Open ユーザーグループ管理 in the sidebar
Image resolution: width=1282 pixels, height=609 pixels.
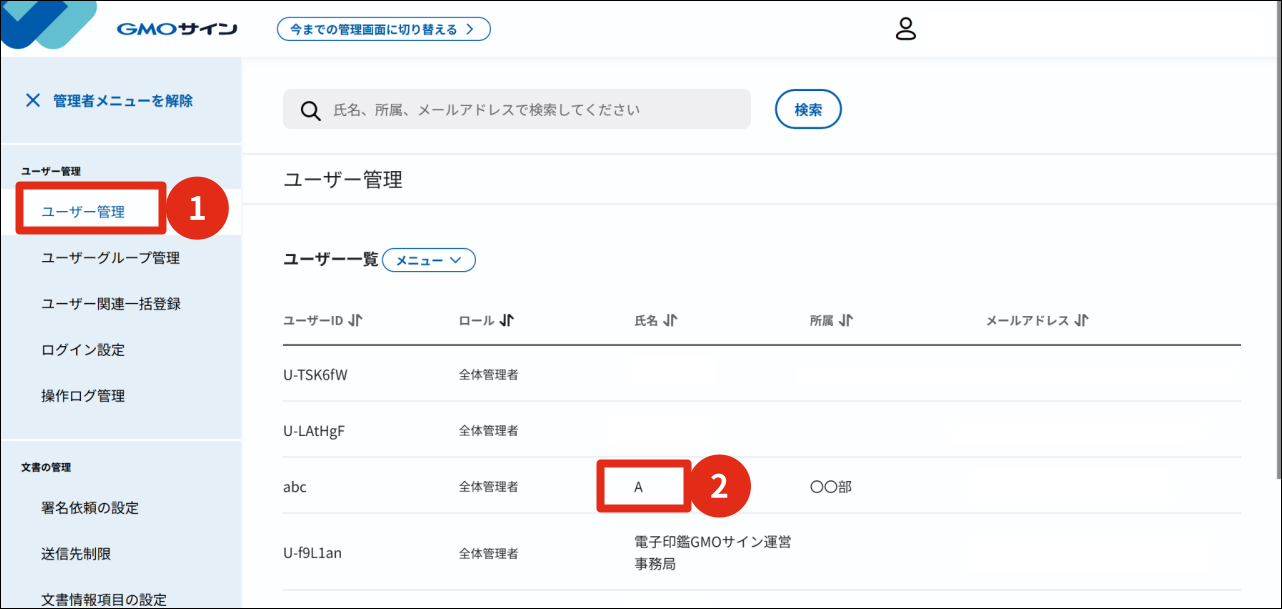coord(111,258)
